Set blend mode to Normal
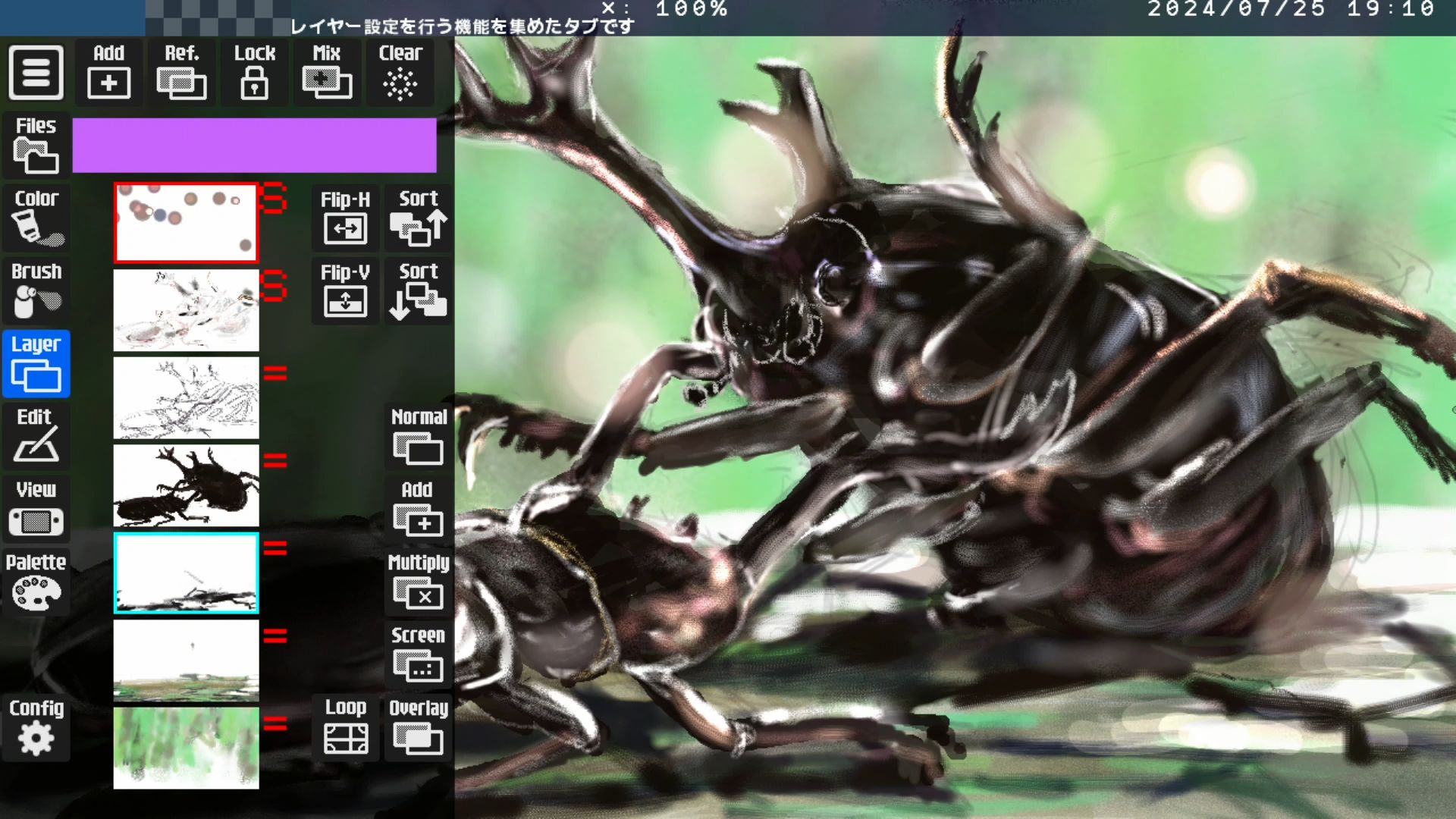Viewport: 1456px width, 819px height. click(419, 437)
